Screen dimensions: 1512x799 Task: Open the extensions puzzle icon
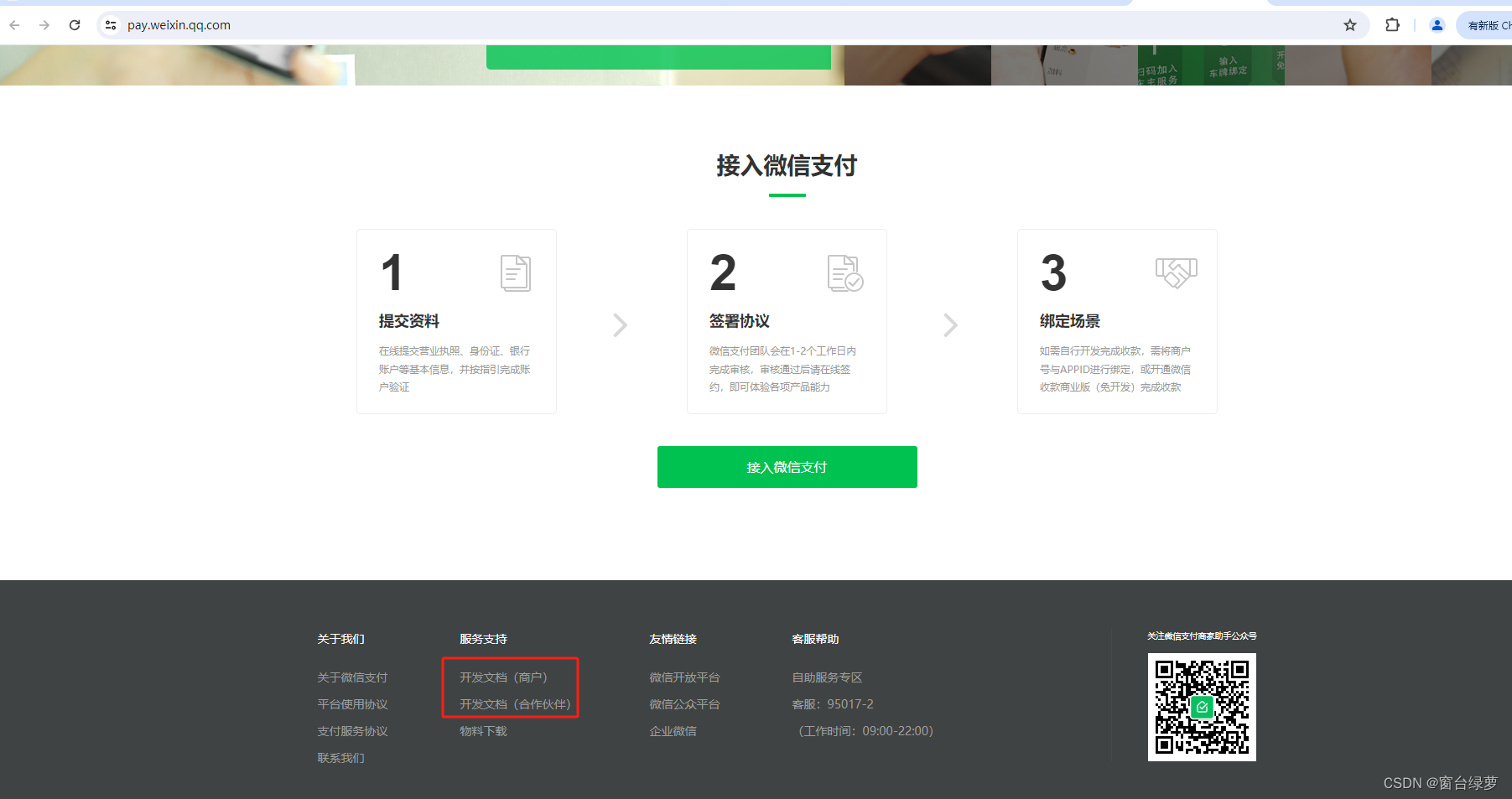[1393, 25]
